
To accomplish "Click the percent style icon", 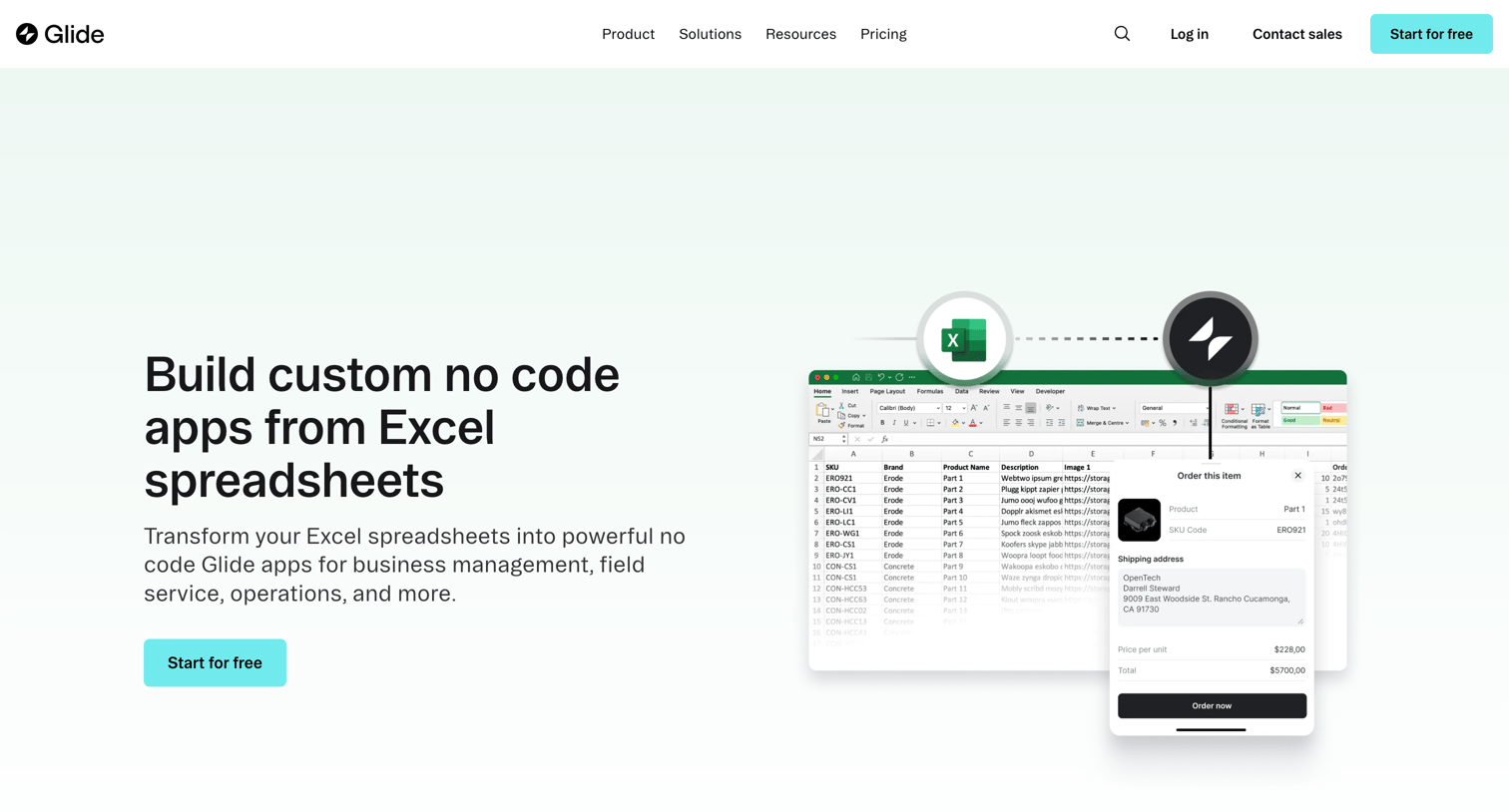I will 1162,423.
